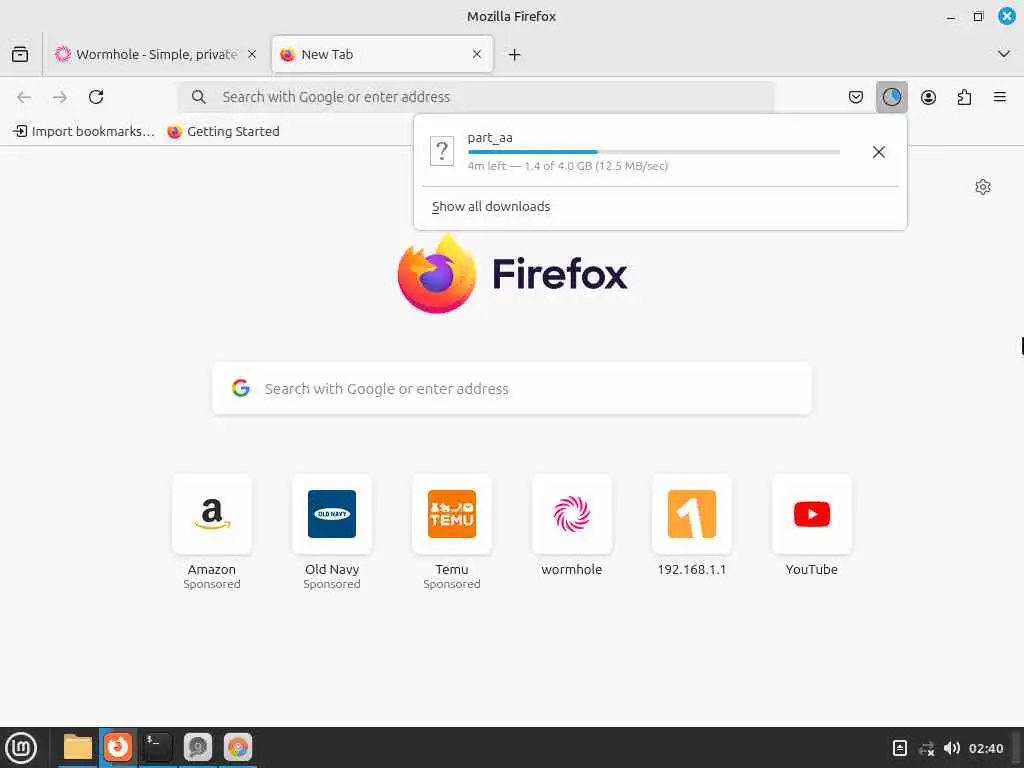Click the notes tray icon
This screenshot has width=1024, height=768.
click(x=899, y=748)
